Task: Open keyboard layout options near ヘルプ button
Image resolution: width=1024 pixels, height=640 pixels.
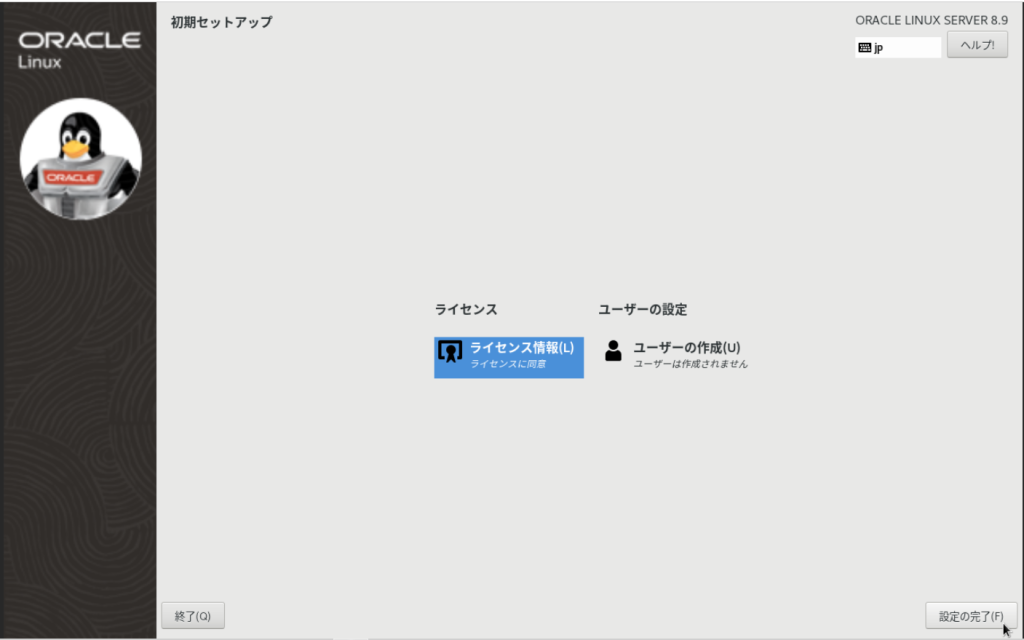Action: 897,45
